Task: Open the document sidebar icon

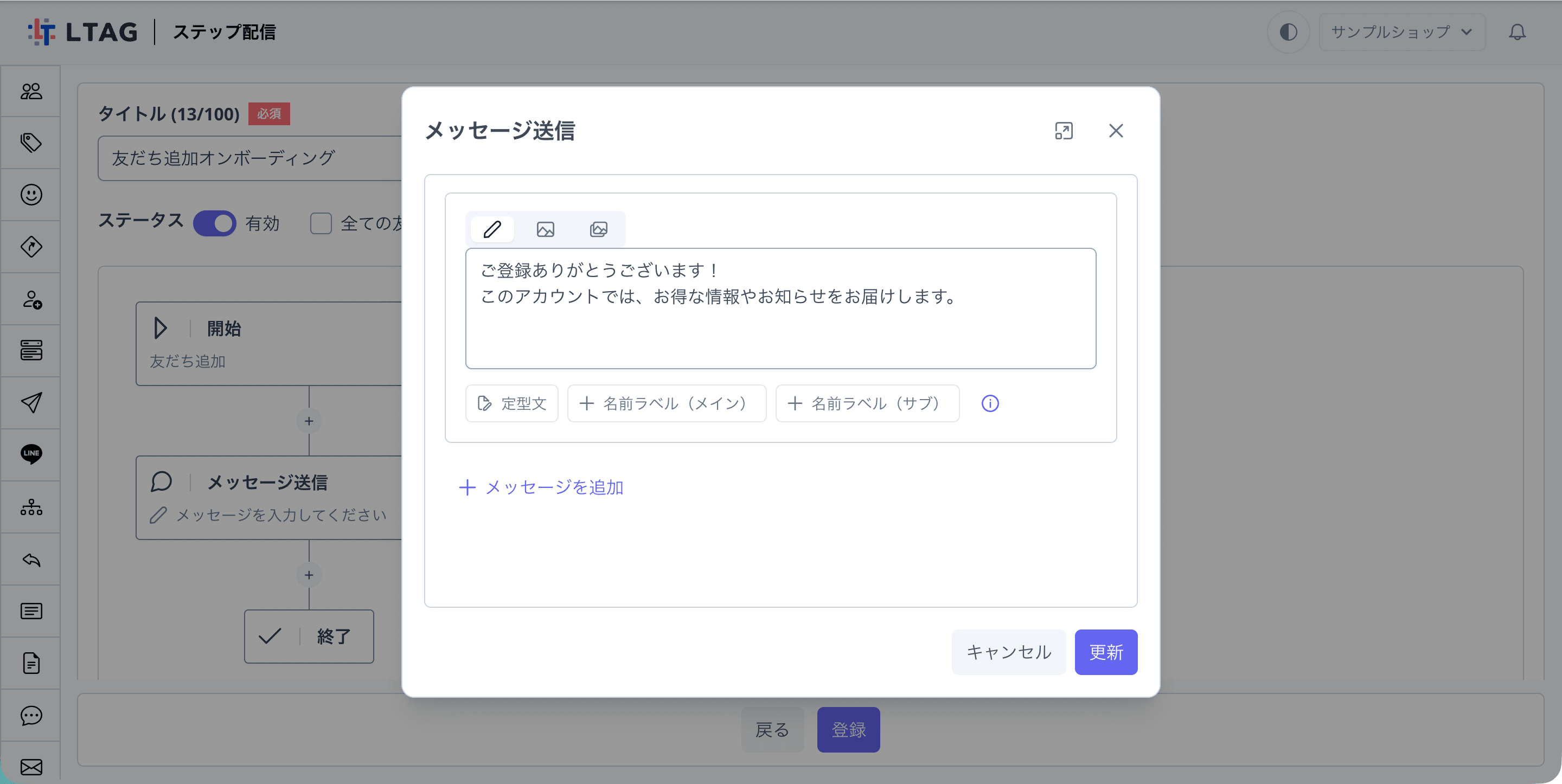Action: [x=31, y=663]
